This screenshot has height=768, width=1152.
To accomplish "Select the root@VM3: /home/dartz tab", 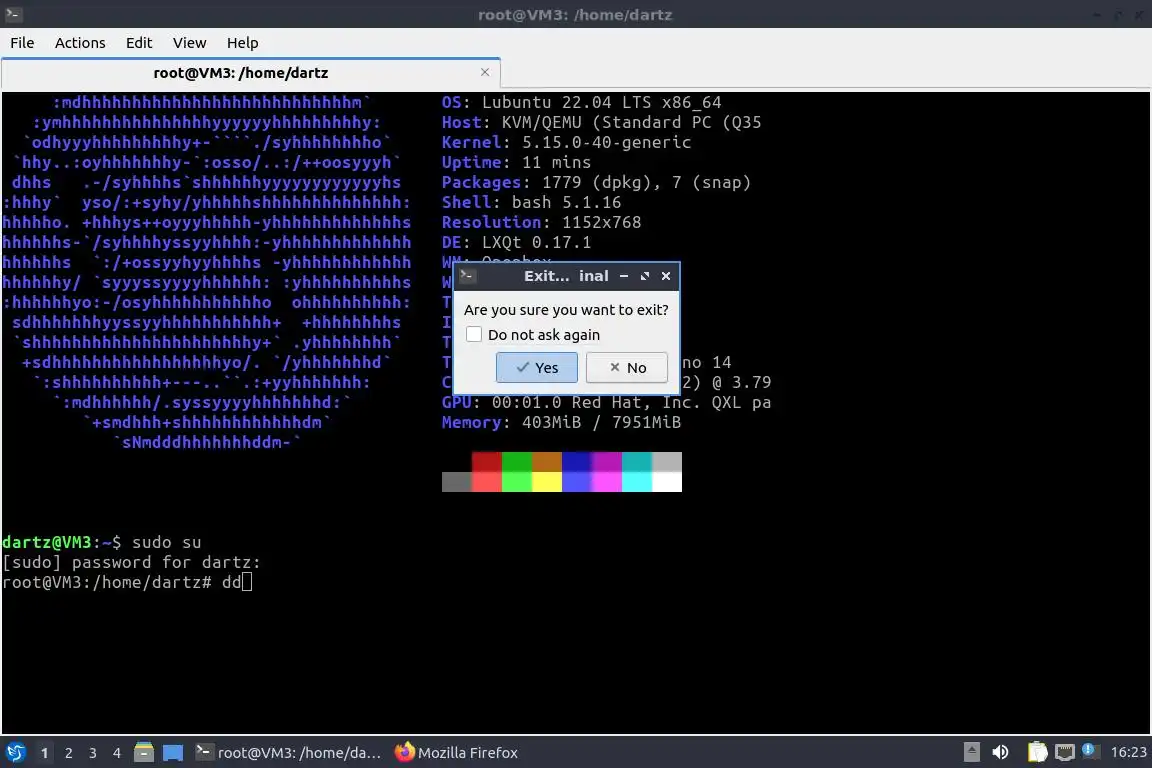I will 251,73.
